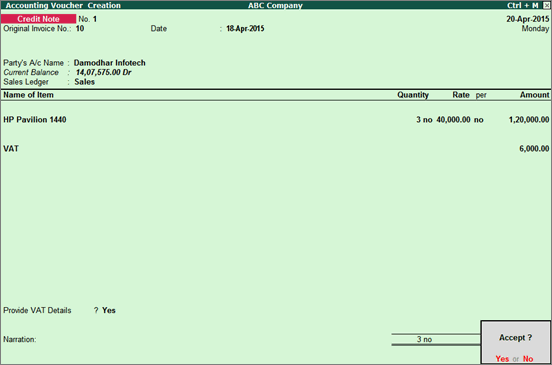The image size is (552, 365).
Task: Edit the rate 40,000.00 field
Action: coord(453,120)
